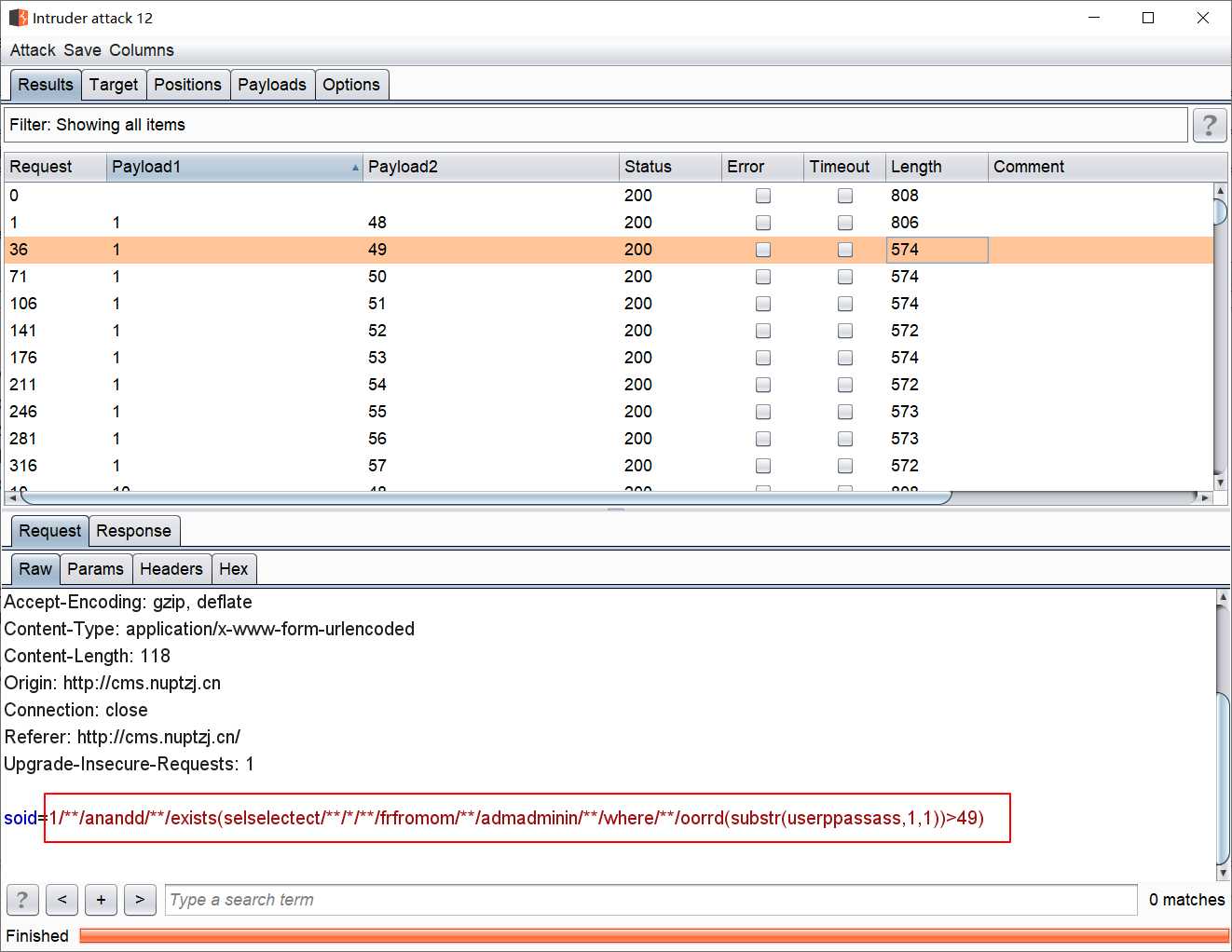Sort by Timeout column header
Image resolution: width=1232 pixels, height=952 pixels.
844,167
